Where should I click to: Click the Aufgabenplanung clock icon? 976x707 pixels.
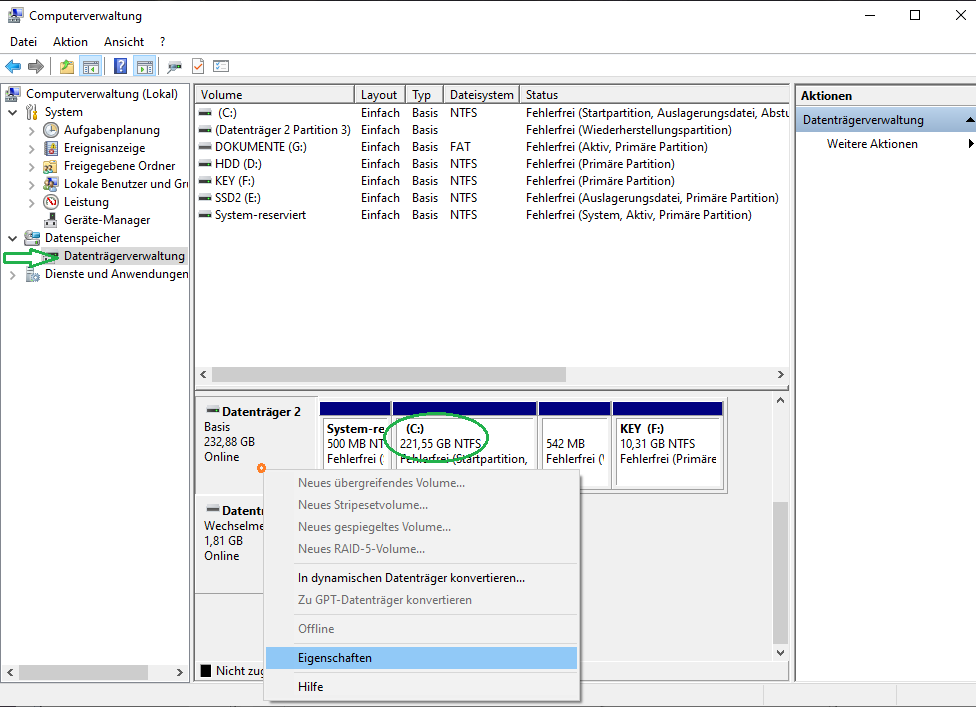pyautogui.click(x=51, y=130)
